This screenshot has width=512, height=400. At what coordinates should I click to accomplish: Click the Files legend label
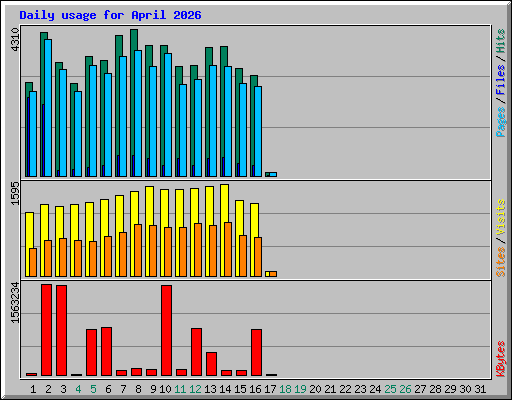tap(500, 79)
